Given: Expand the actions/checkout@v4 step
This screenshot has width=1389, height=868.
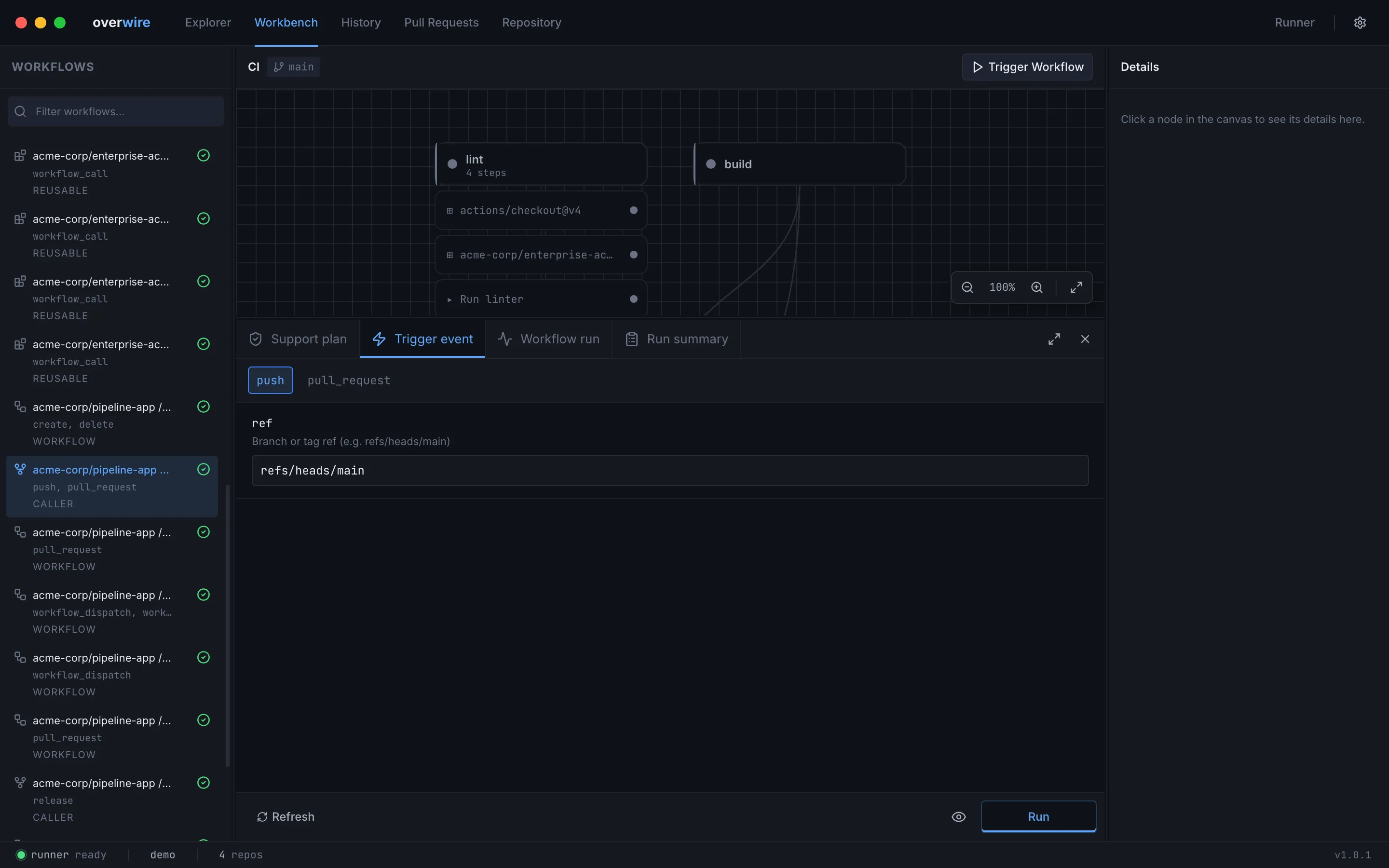Looking at the screenshot, I should click(x=449, y=211).
